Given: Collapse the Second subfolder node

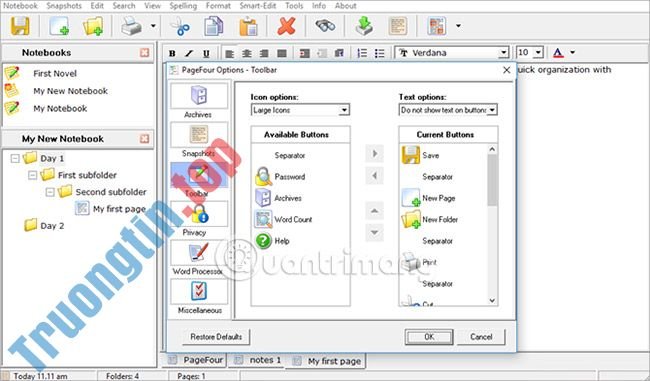Looking at the screenshot, I should [x=50, y=192].
